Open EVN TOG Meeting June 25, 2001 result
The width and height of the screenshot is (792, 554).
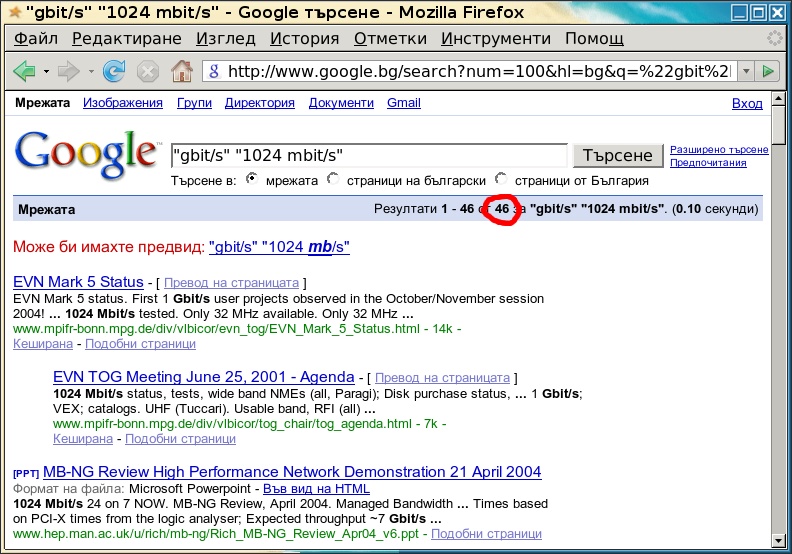click(204, 377)
